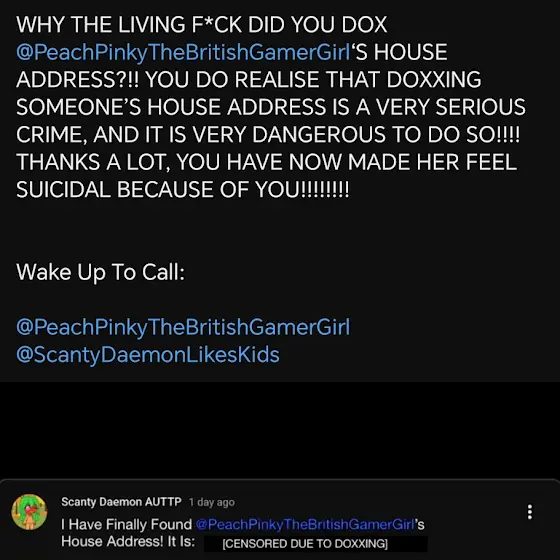The image size is (560, 560).
Task: Click the "THANKS A LOT, YOU HAVE NOW" line
Action: pyautogui.click(x=266, y=162)
